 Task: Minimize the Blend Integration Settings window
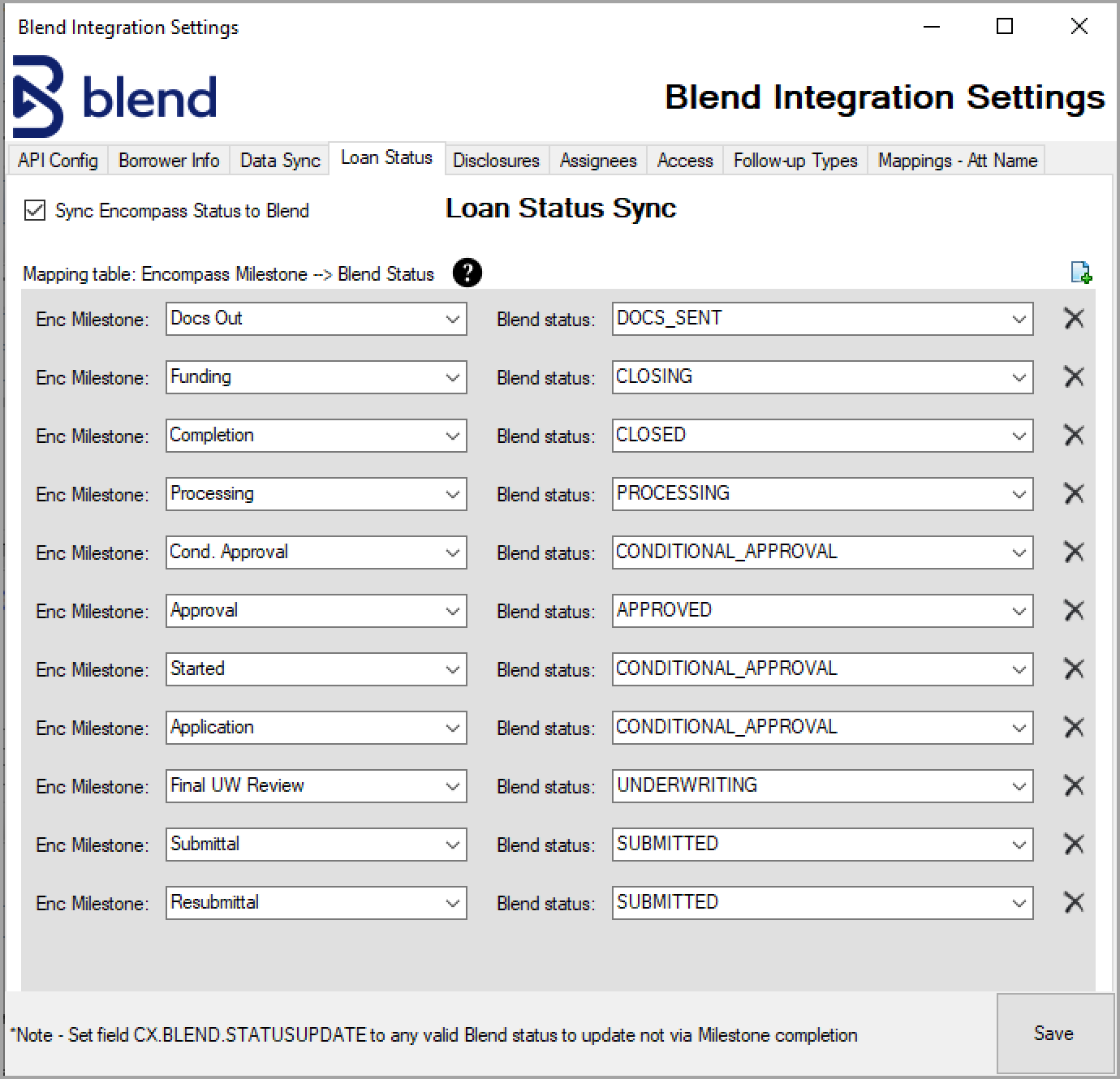(932, 27)
